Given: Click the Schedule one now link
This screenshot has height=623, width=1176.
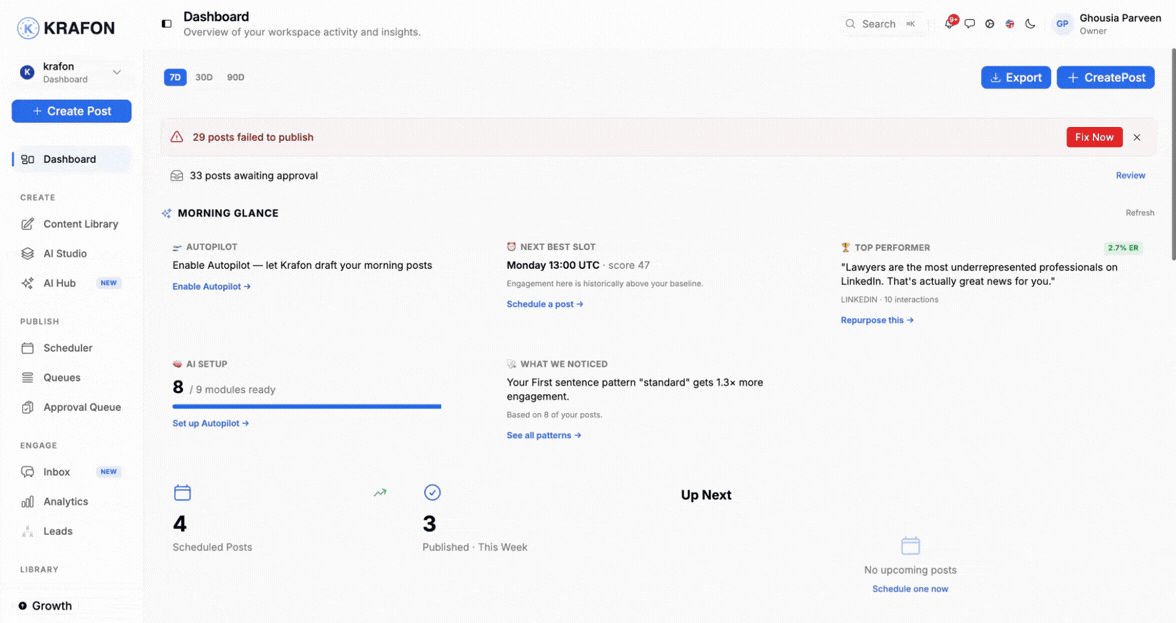Looking at the screenshot, I should click(x=910, y=589).
